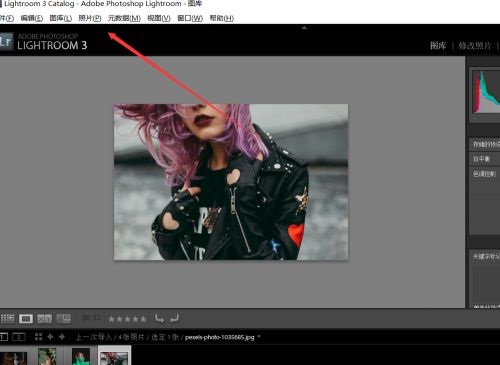
Task: Open the 视图(V) menu
Action: [159, 18]
